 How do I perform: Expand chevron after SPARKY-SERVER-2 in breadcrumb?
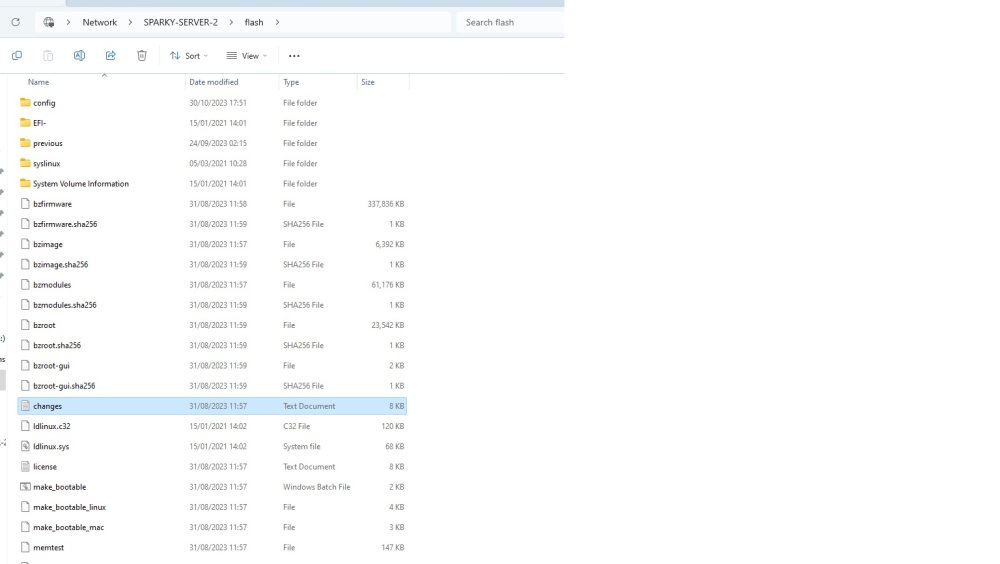coord(231,22)
